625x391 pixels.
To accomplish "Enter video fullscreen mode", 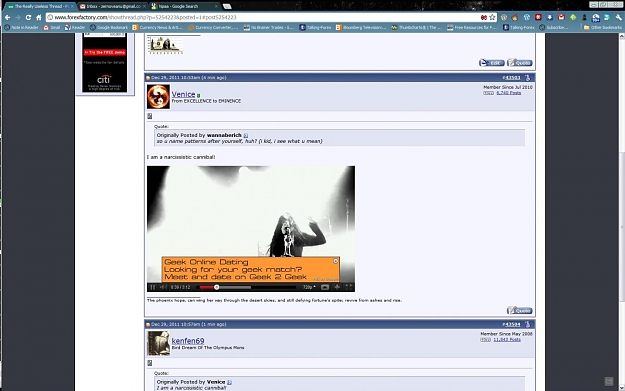I will click(348, 287).
